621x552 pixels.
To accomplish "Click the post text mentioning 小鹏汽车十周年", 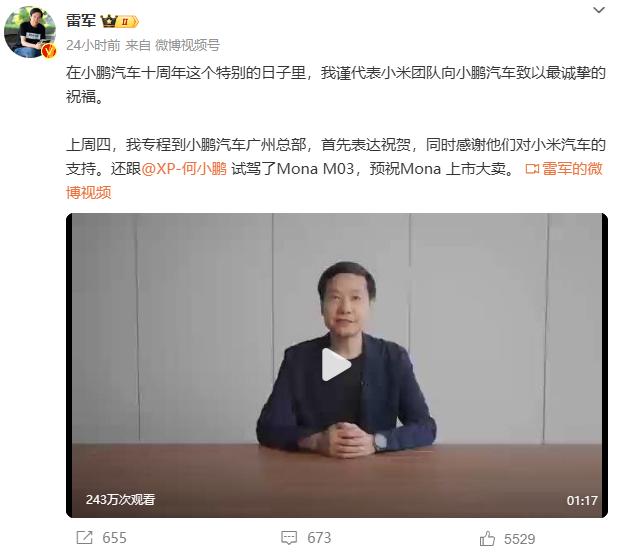I will click(336, 85).
